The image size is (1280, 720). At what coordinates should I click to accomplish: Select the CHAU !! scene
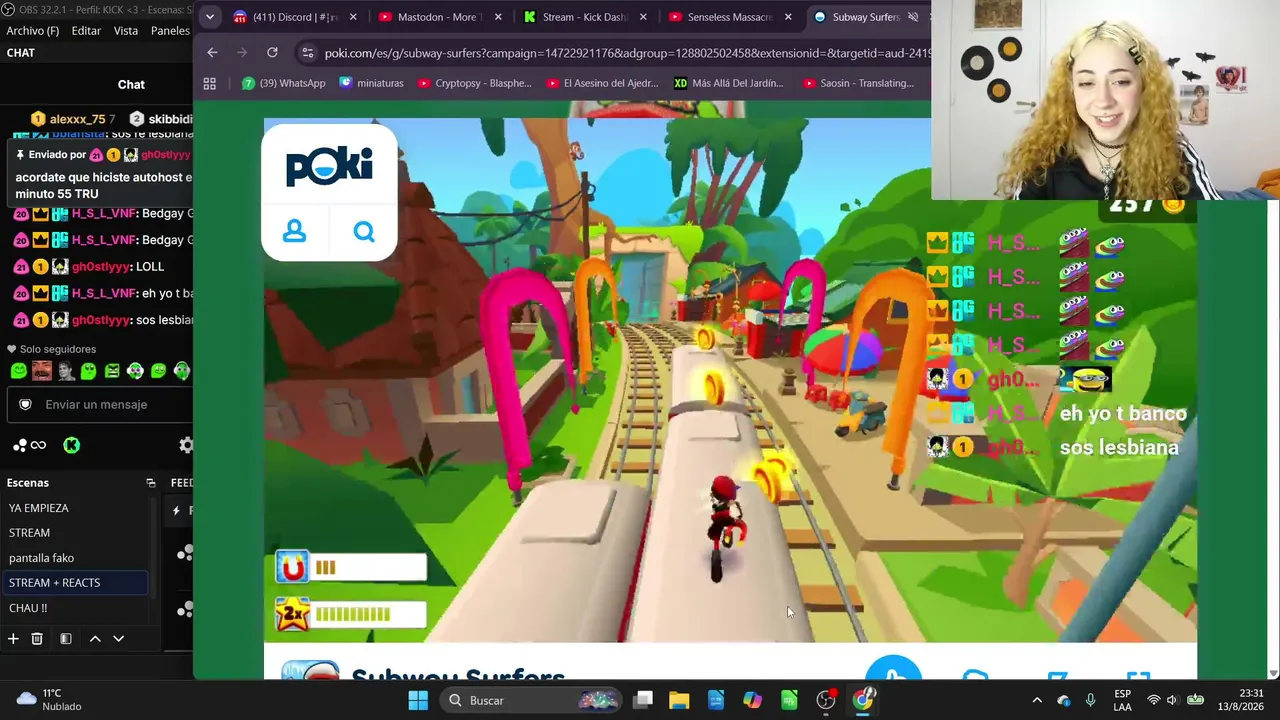coord(76,608)
